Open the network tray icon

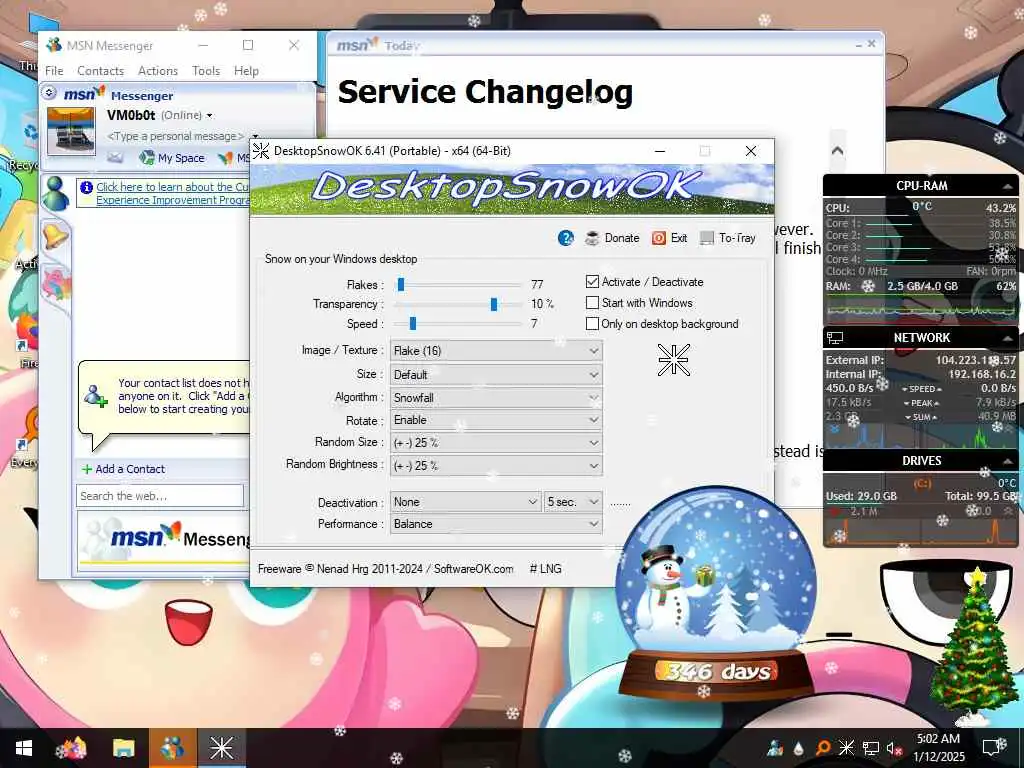tap(870, 748)
